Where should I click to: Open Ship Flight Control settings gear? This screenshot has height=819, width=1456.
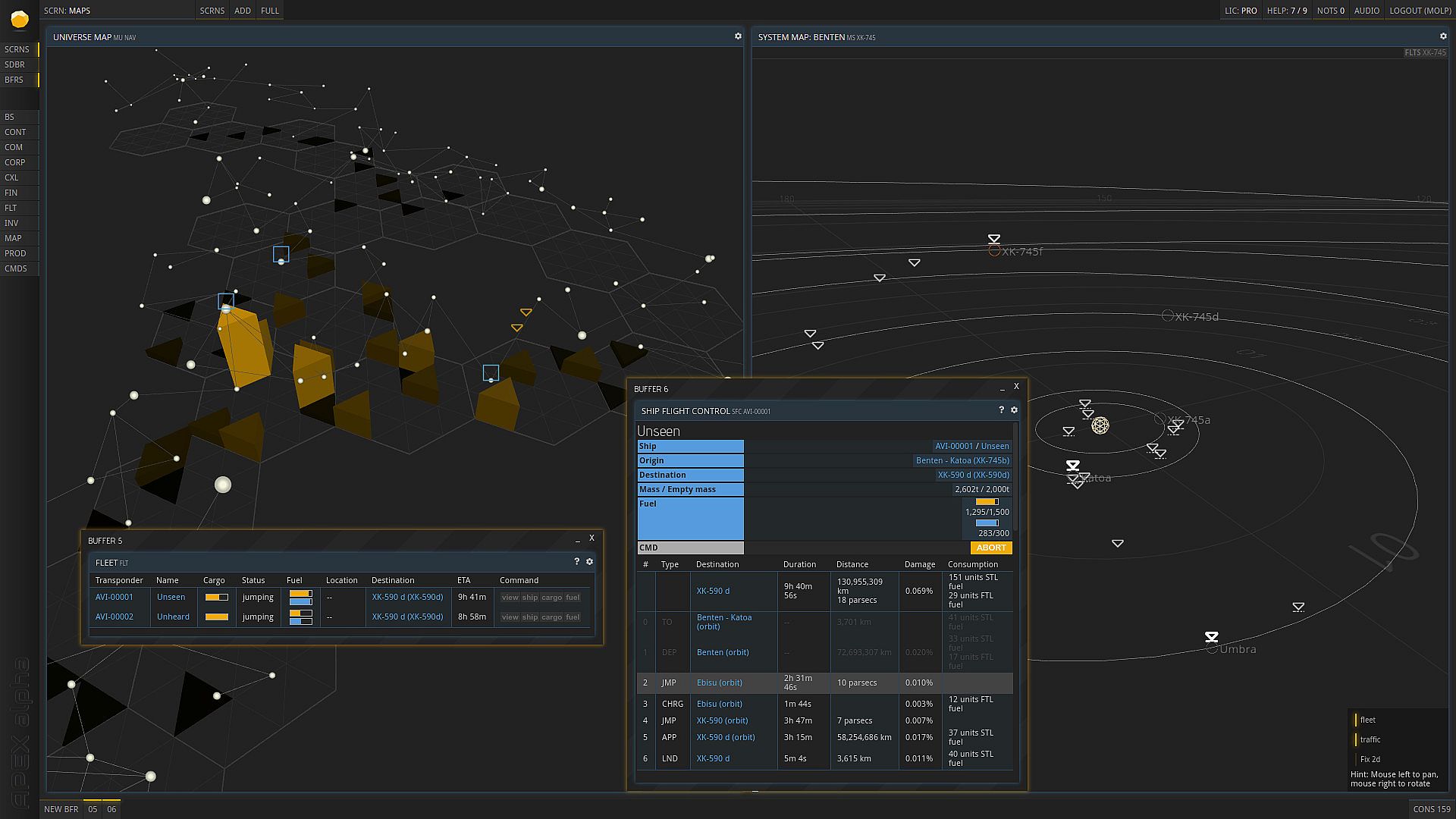point(1014,410)
